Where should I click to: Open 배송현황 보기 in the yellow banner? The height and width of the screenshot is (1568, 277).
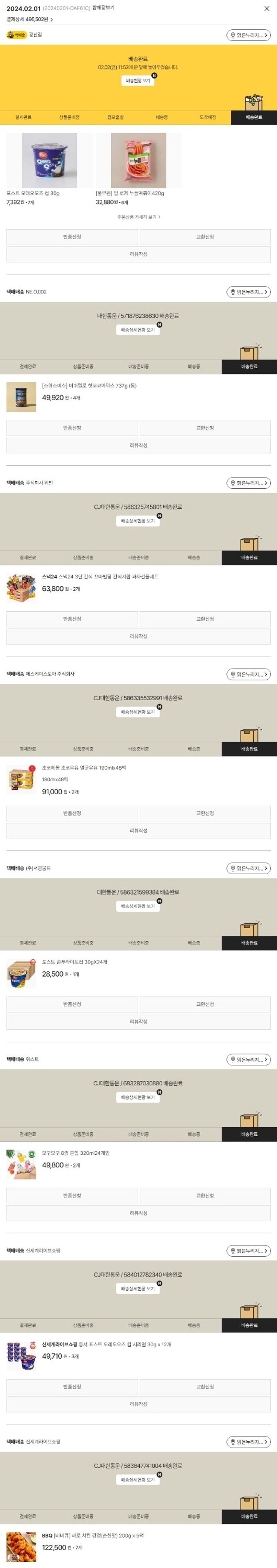tap(138, 81)
